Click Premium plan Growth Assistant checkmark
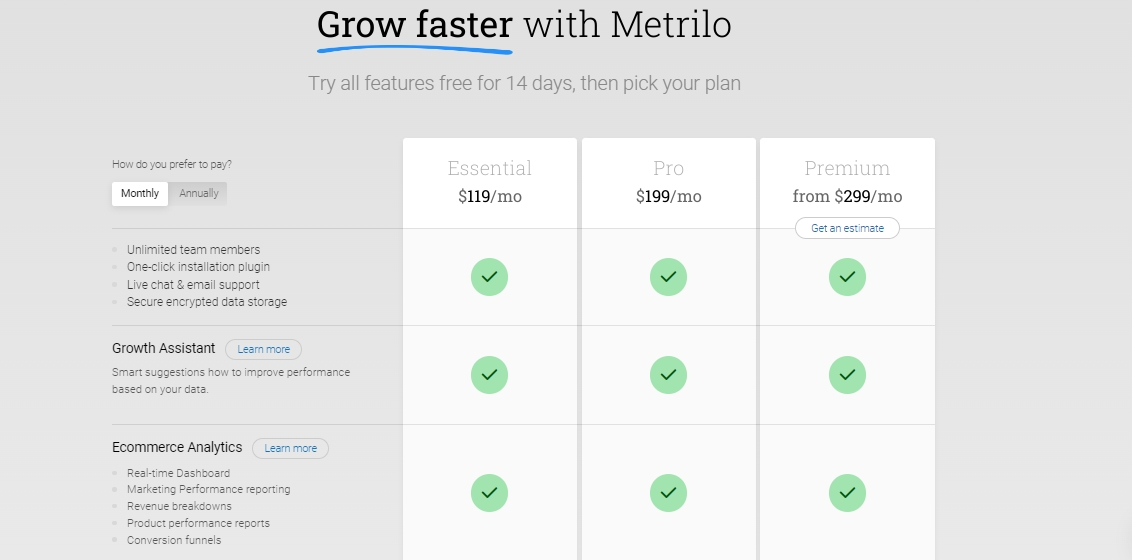The width and height of the screenshot is (1132, 560). pos(847,375)
